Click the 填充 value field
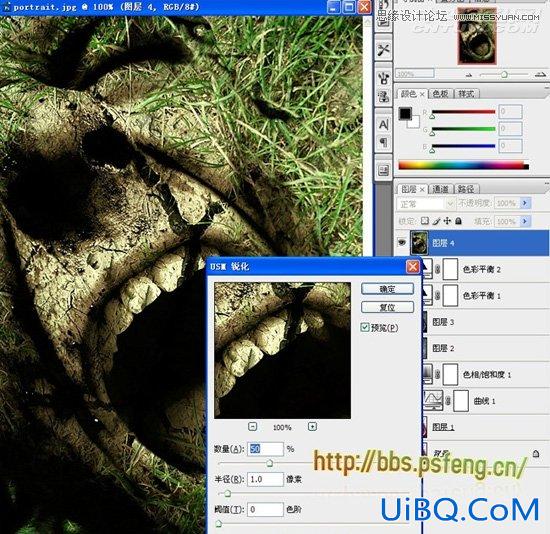The image size is (550, 534). tap(507, 221)
